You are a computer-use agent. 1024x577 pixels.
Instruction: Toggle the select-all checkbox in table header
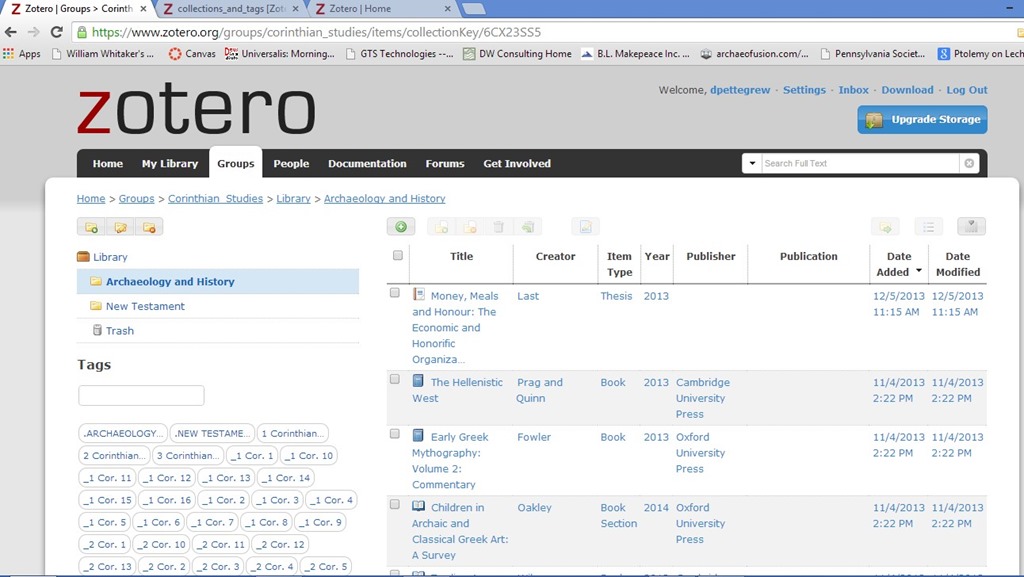pos(397,256)
